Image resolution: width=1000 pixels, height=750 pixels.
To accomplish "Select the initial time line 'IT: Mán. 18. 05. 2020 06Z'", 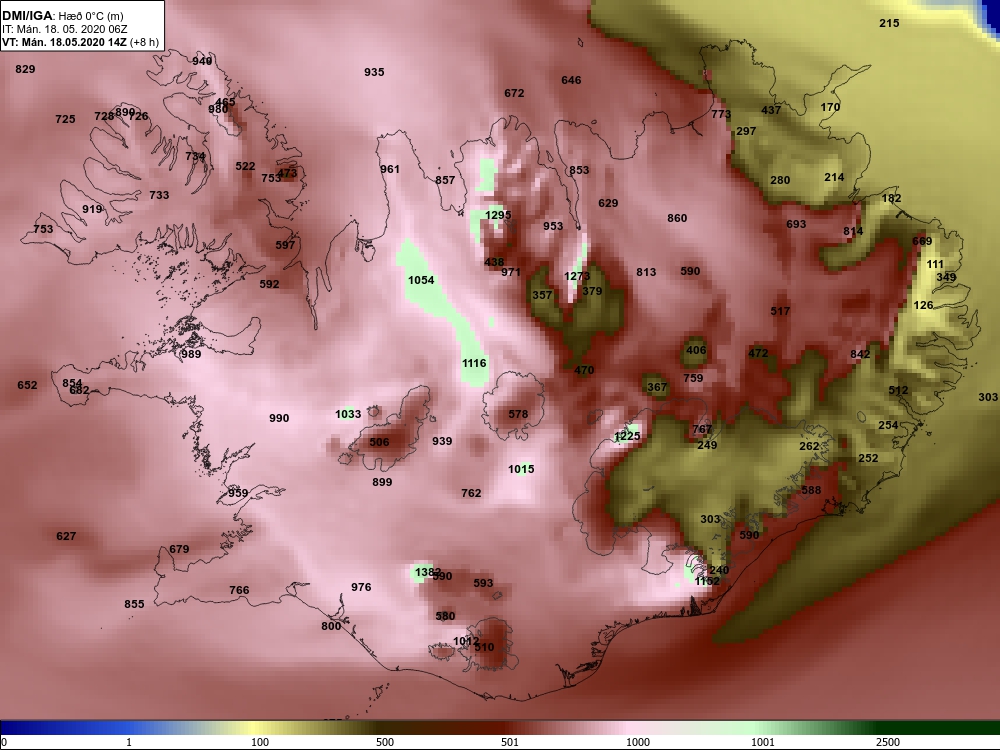I will point(64,29).
